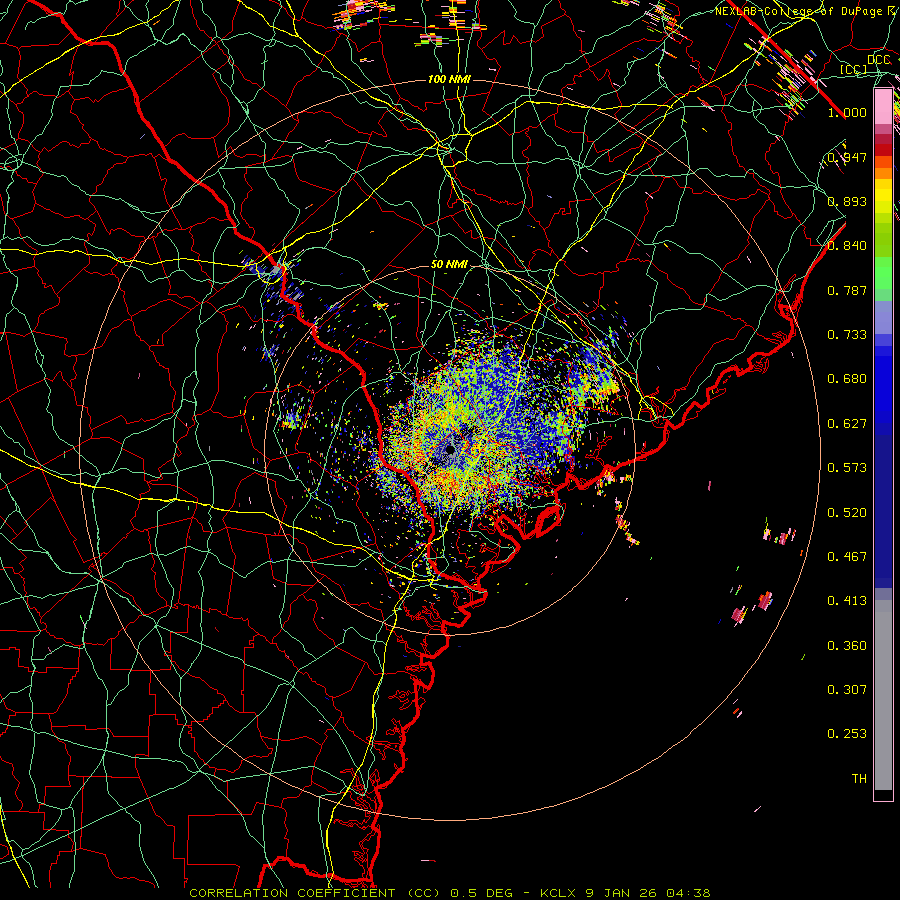Image resolution: width=900 pixels, height=900 pixels.
Task: Click the 04:38 timestamp in footer
Action: tap(688, 893)
